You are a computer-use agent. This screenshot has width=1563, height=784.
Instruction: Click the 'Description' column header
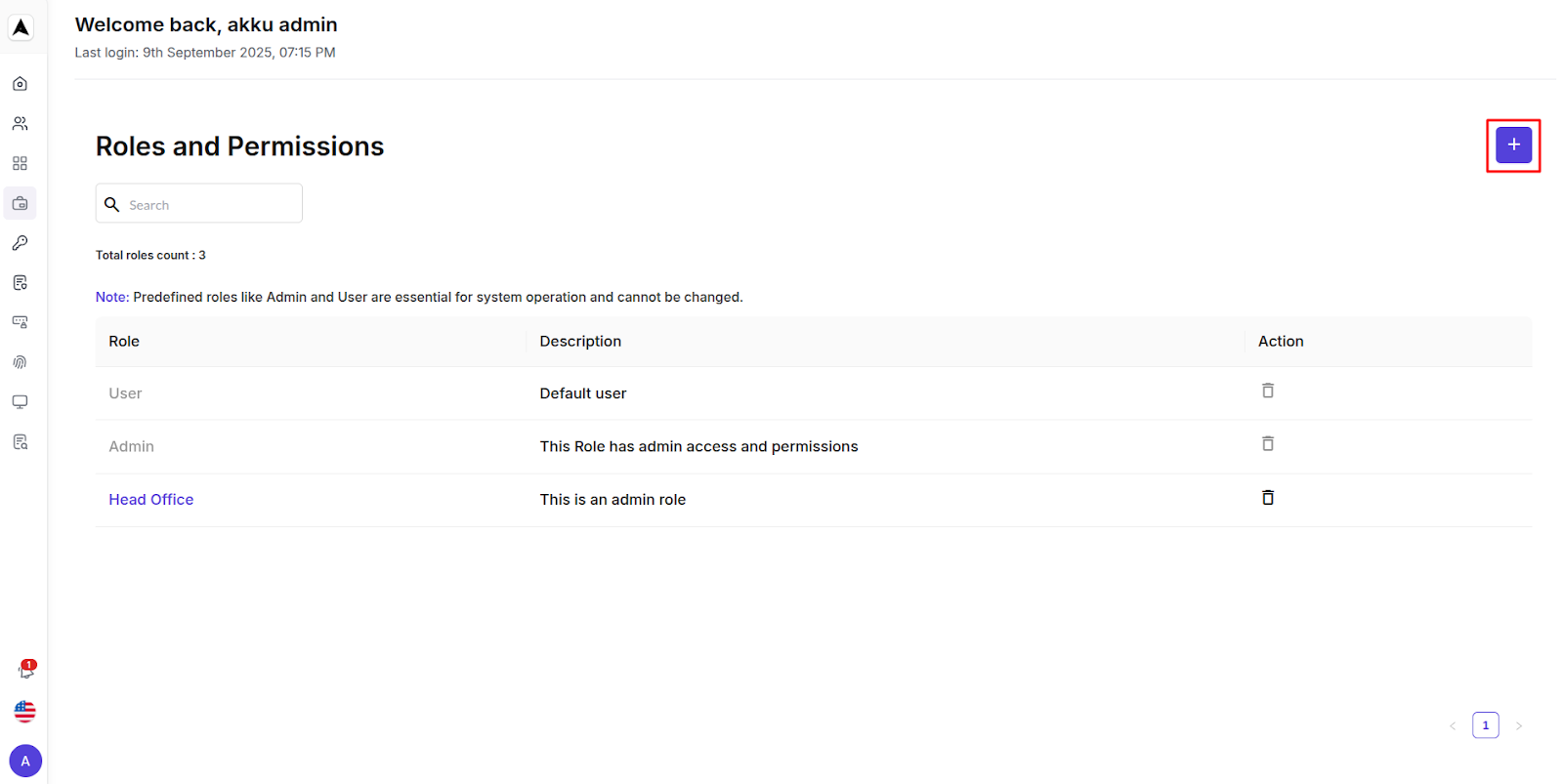580,341
